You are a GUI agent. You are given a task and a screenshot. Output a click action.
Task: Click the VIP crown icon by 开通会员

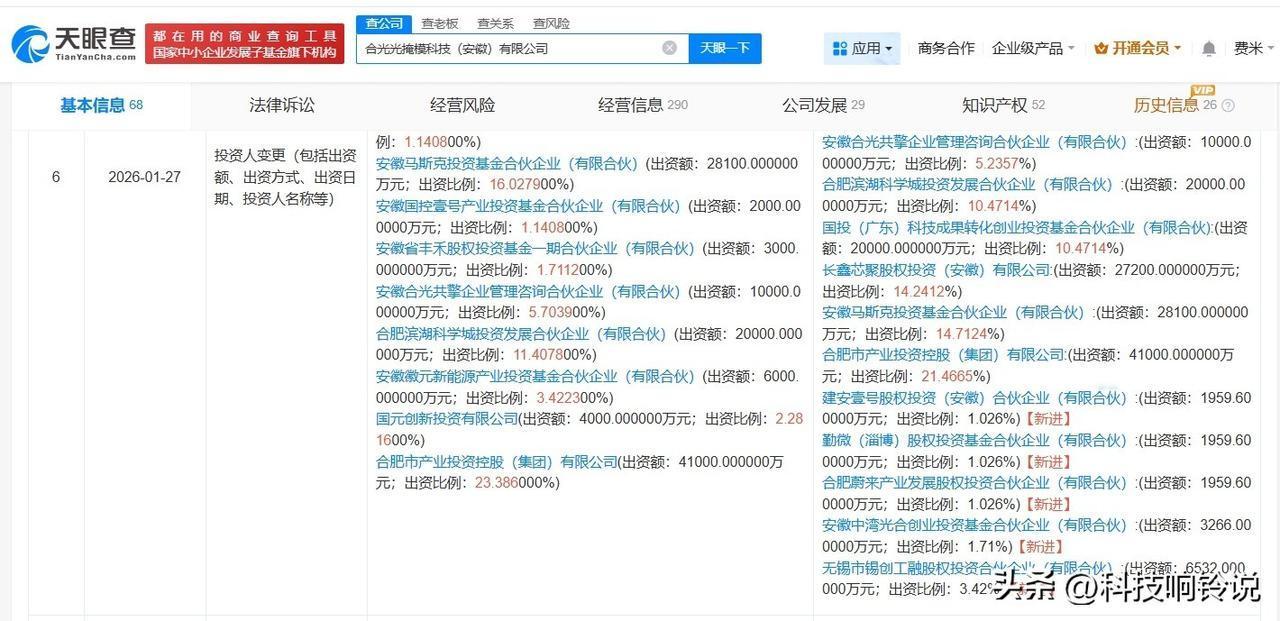pyautogui.click(x=1101, y=48)
